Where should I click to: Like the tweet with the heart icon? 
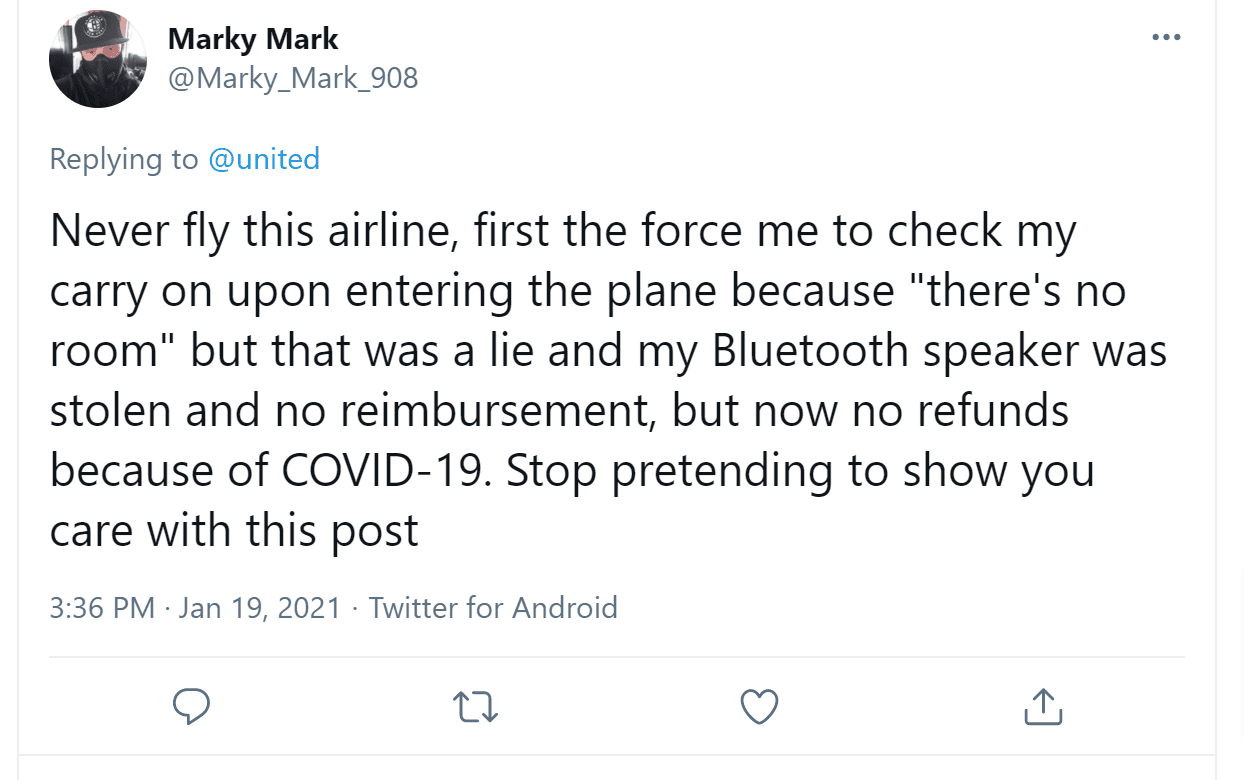pos(759,706)
